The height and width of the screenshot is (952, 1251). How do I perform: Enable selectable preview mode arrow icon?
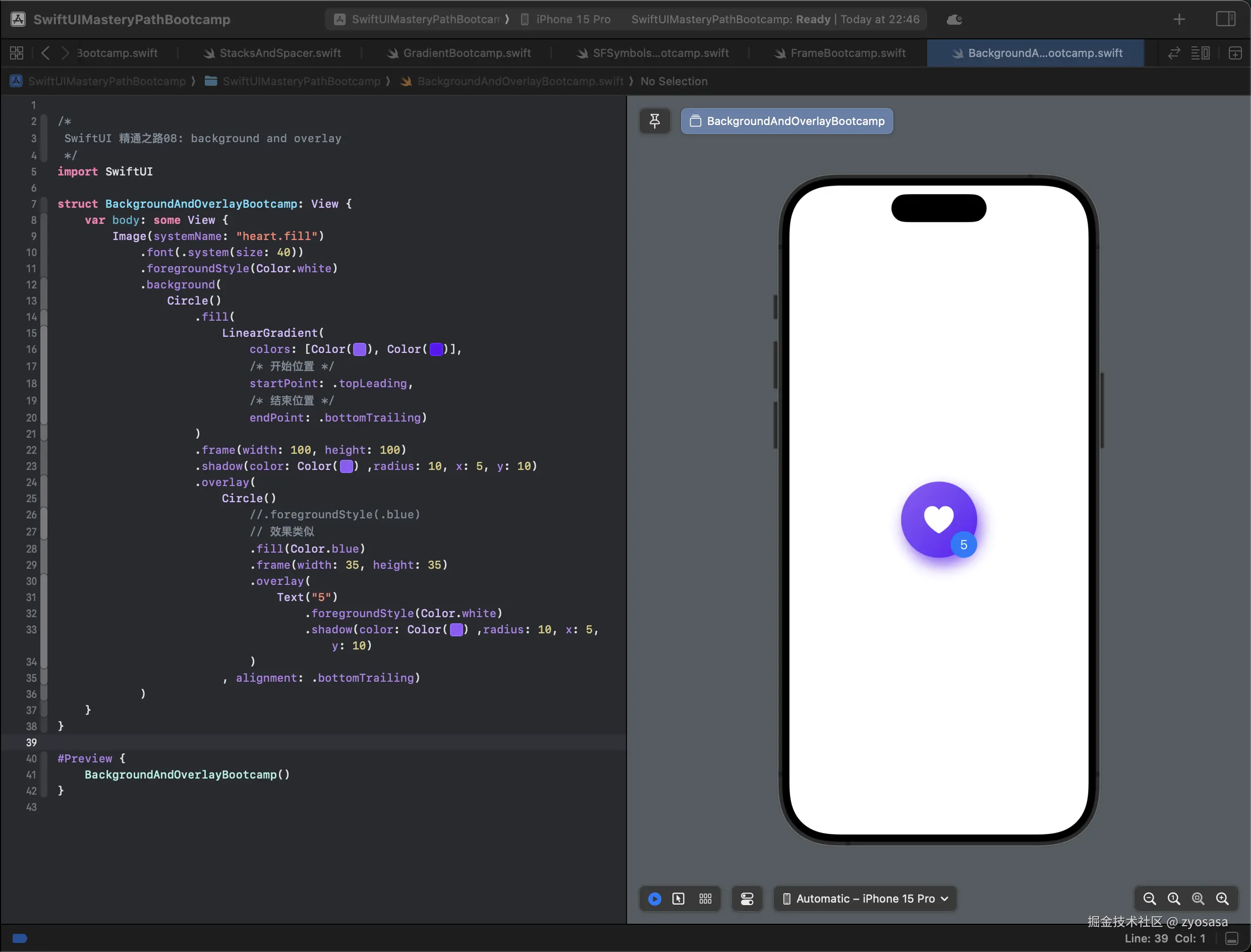click(678, 899)
